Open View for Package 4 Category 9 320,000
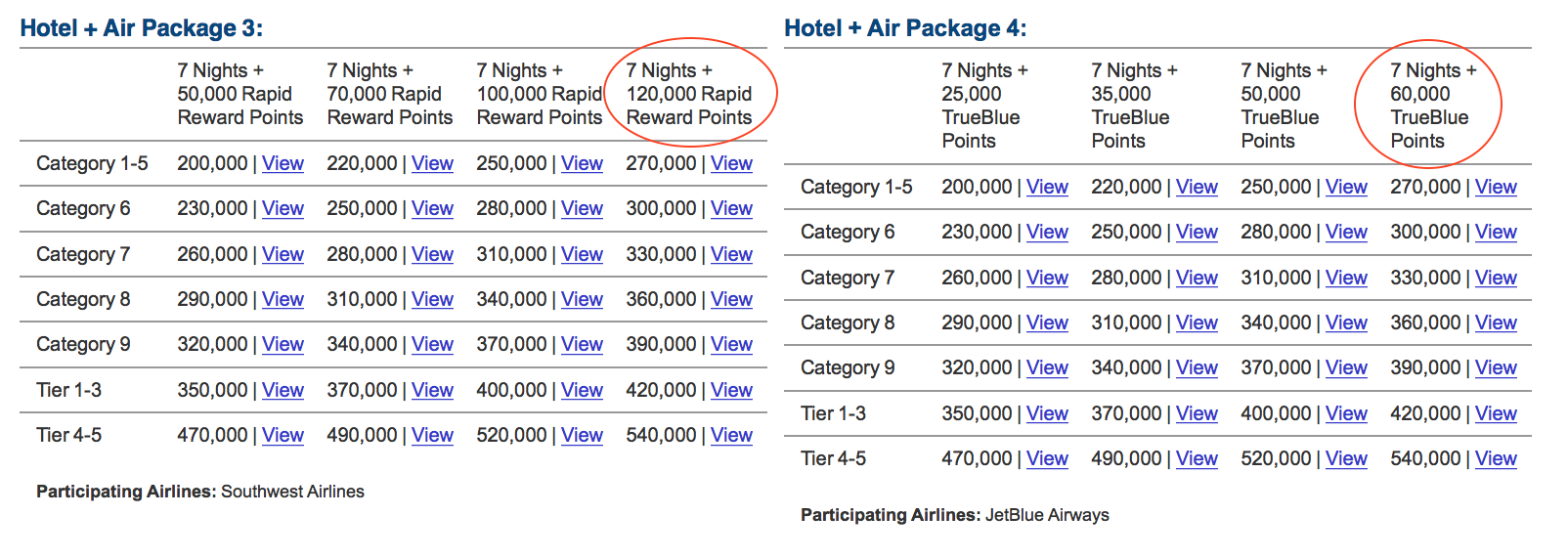Image resolution: width=1568 pixels, height=559 pixels. point(1047,367)
